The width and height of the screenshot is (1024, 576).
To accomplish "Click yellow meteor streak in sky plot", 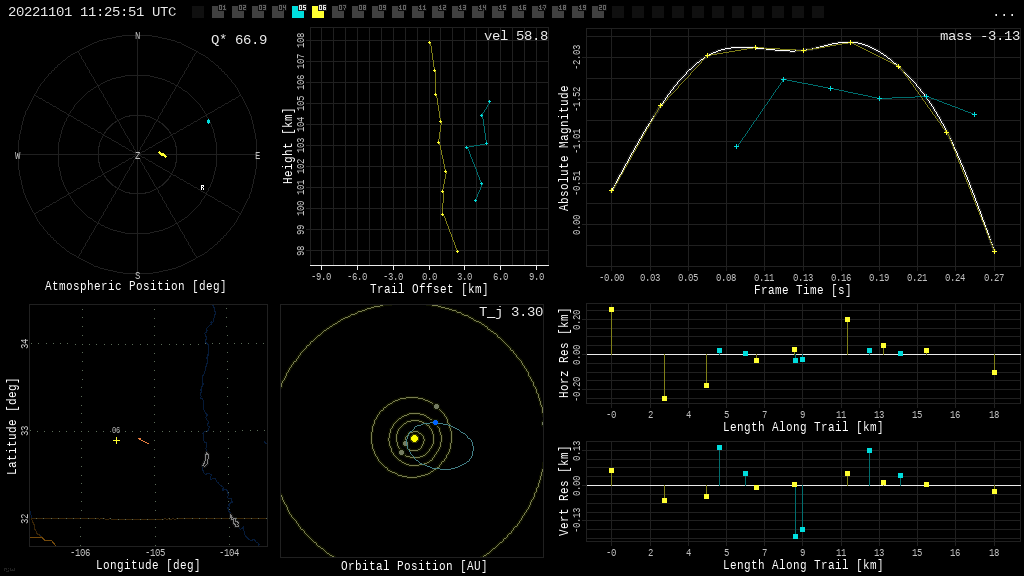I will [162, 154].
